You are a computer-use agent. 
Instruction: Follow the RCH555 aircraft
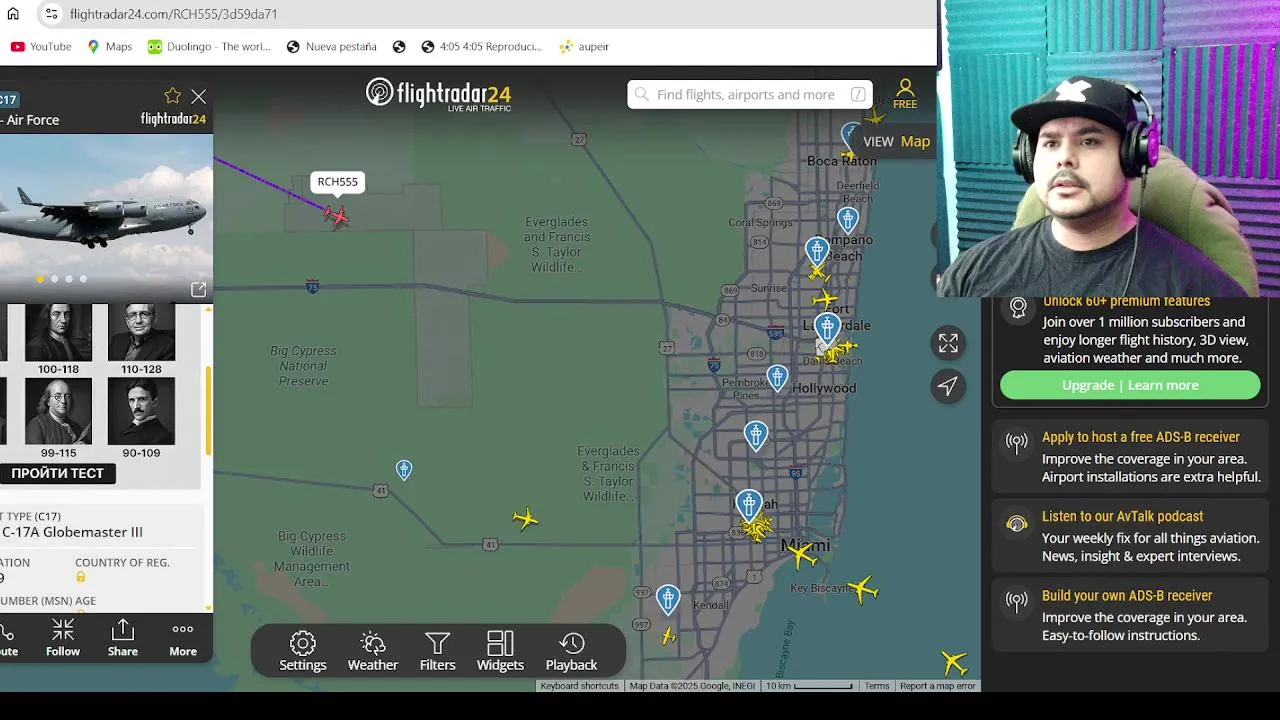pyautogui.click(x=63, y=637)
